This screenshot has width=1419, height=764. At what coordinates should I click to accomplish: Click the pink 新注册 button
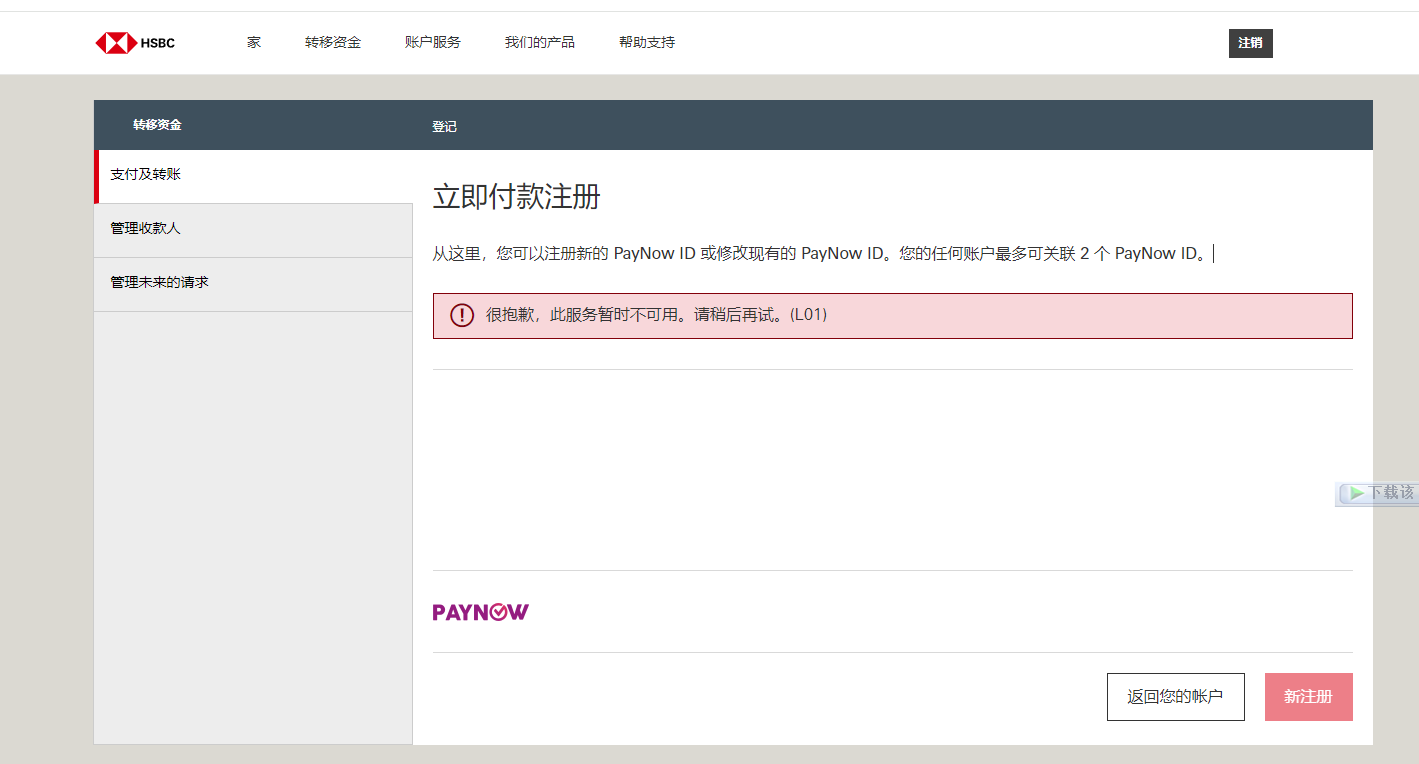[1308, 696]
